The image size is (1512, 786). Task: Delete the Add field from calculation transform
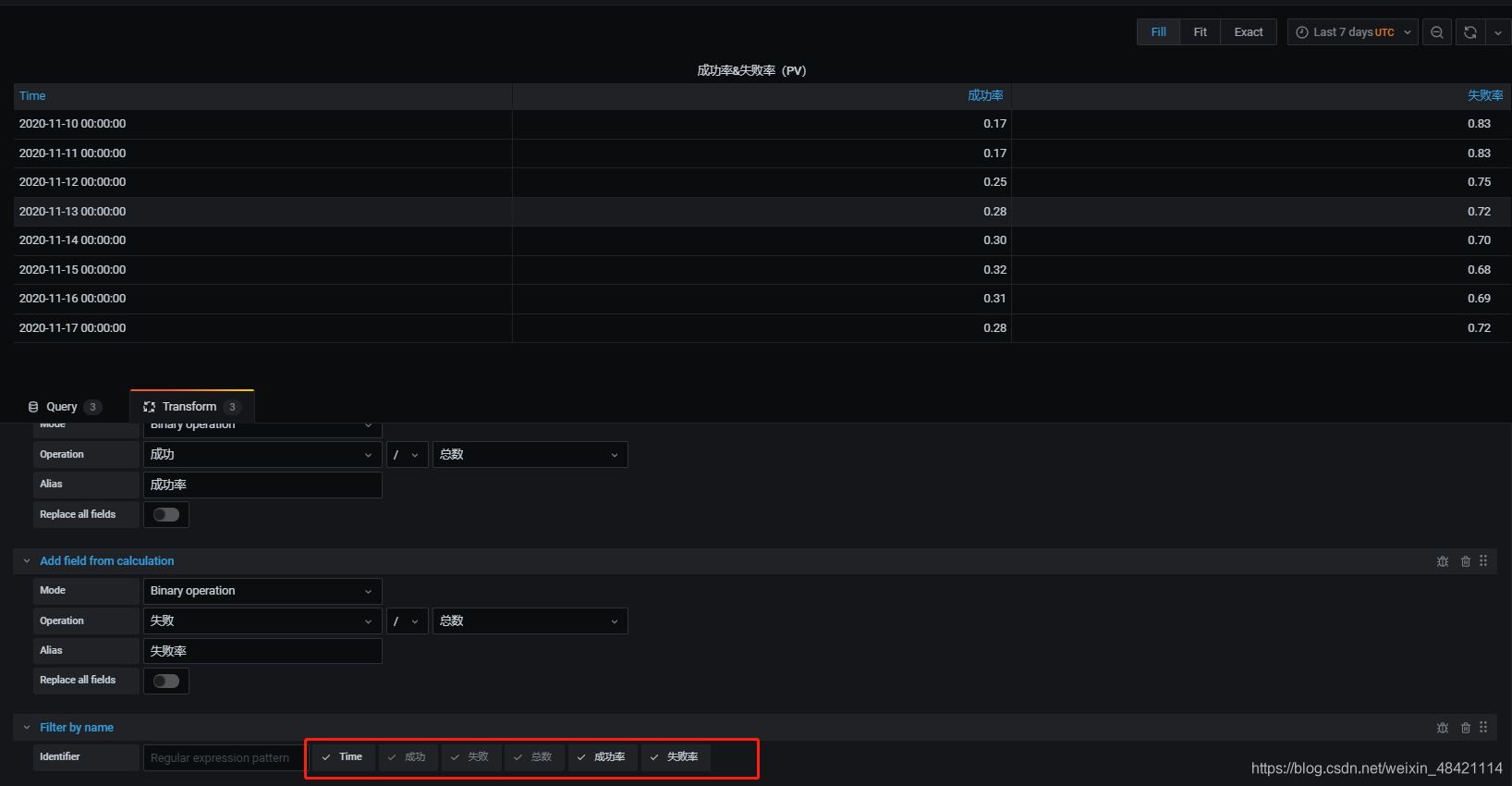pyautogui.click(x=1466, y=561)
